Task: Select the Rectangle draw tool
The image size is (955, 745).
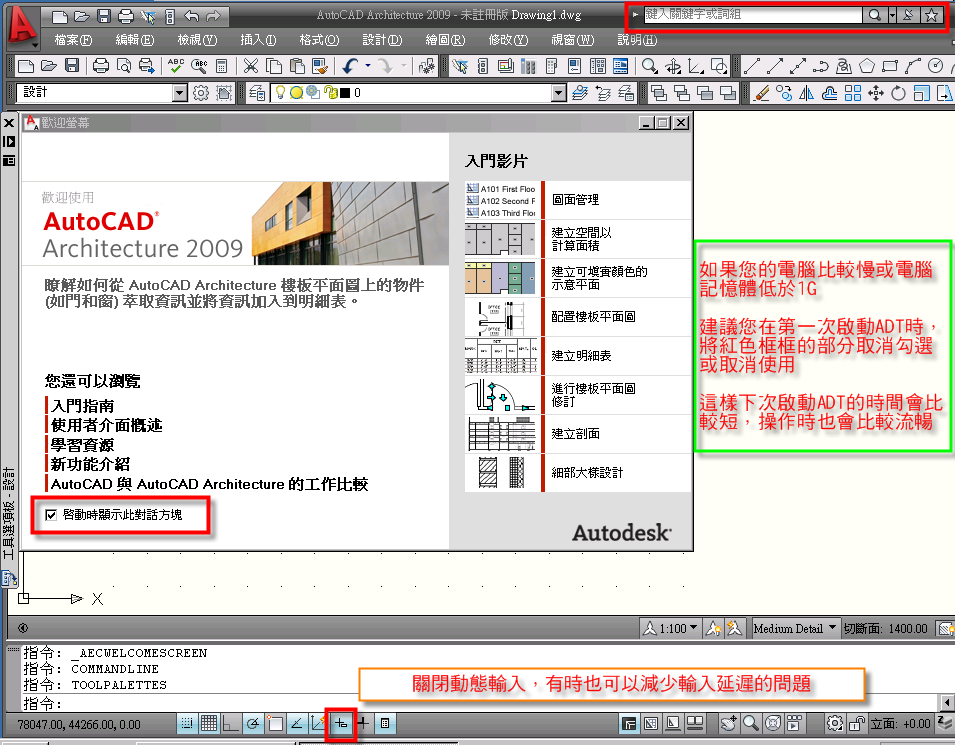Action: [890, 66]
